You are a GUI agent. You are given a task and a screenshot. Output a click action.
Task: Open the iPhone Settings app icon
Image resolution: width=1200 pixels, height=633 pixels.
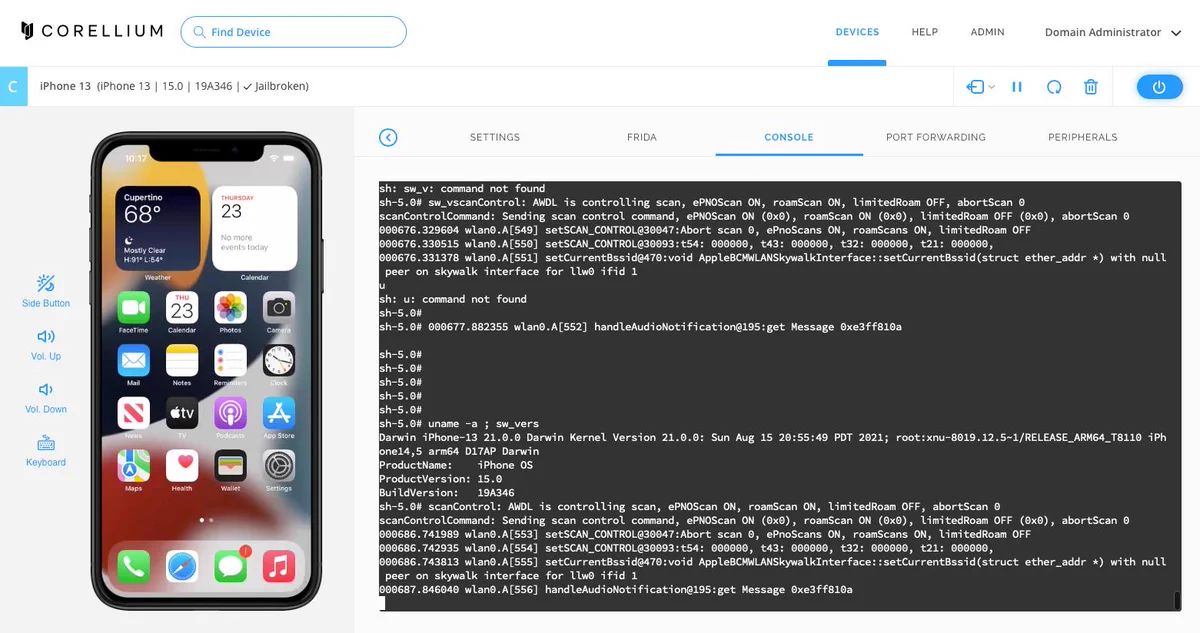[279, 466]
